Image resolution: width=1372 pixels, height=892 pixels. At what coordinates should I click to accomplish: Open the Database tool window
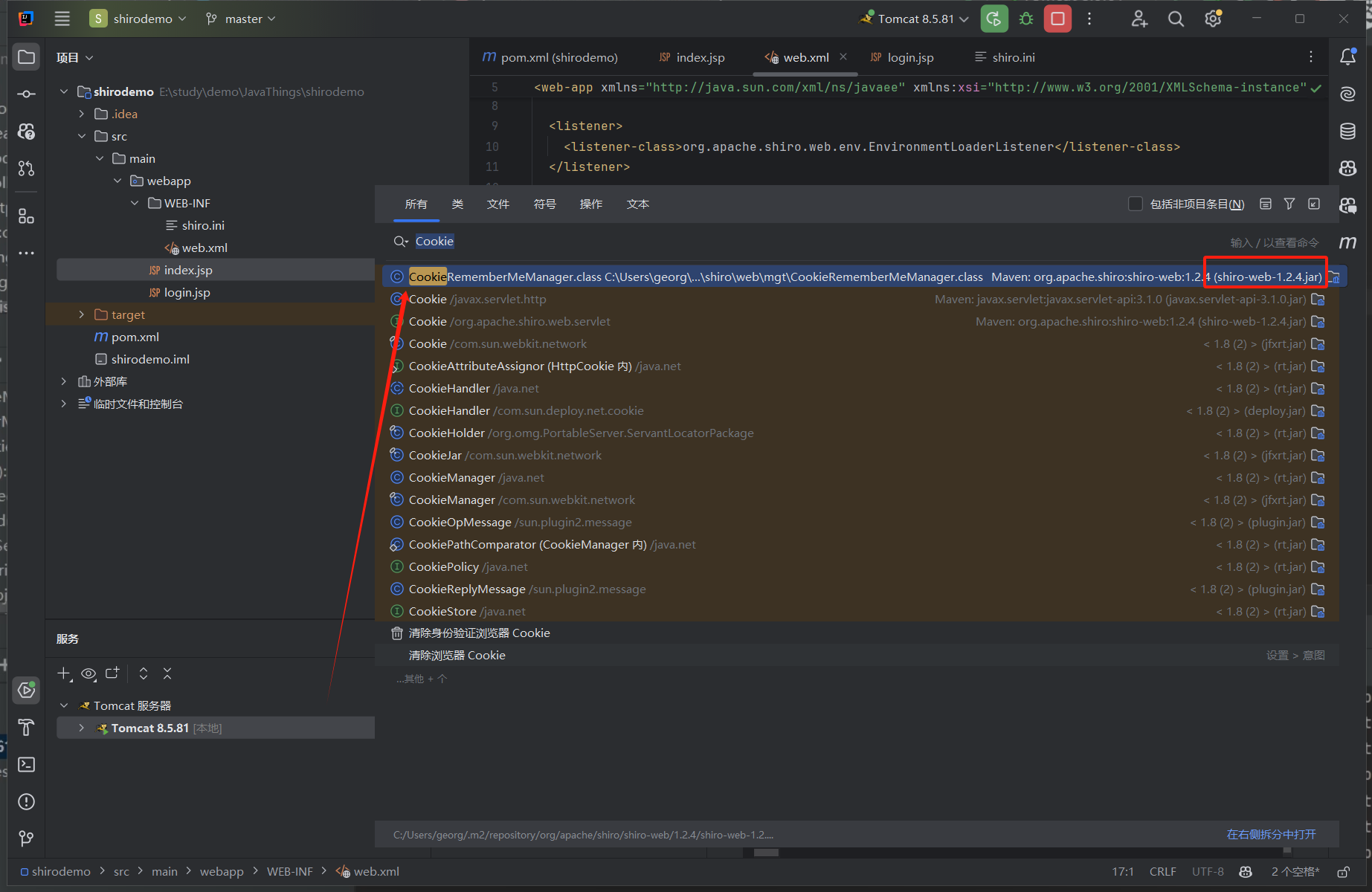(x=1347, y=132)
